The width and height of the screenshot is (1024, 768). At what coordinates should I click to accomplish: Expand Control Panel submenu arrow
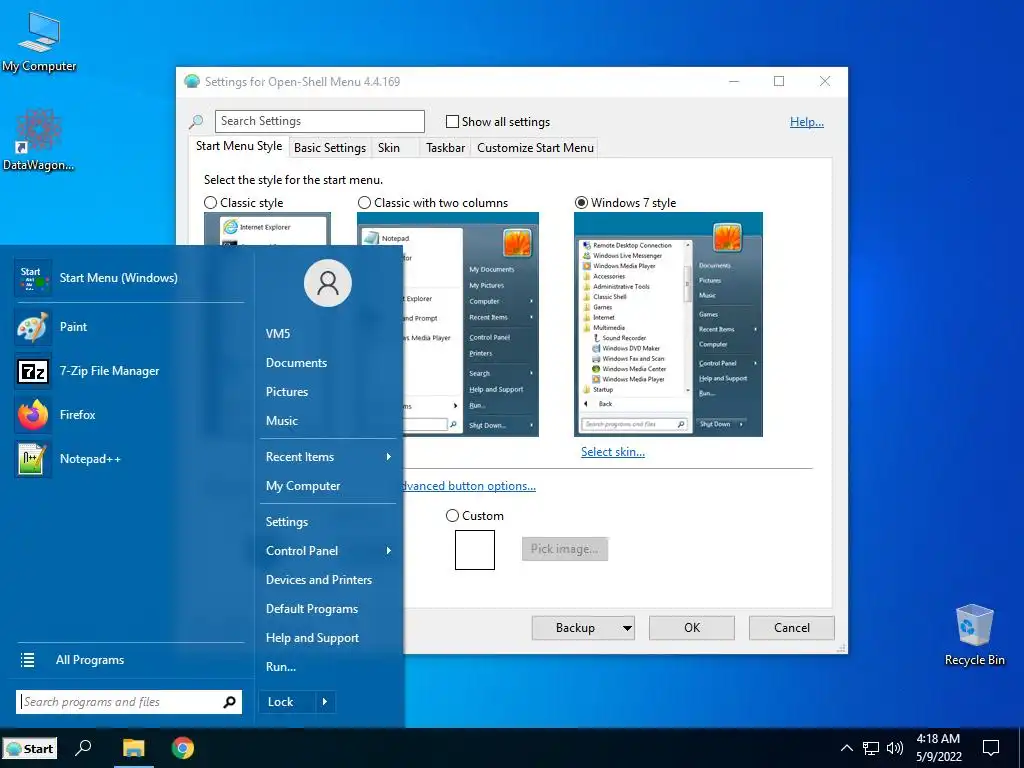[x=389, y=551]
